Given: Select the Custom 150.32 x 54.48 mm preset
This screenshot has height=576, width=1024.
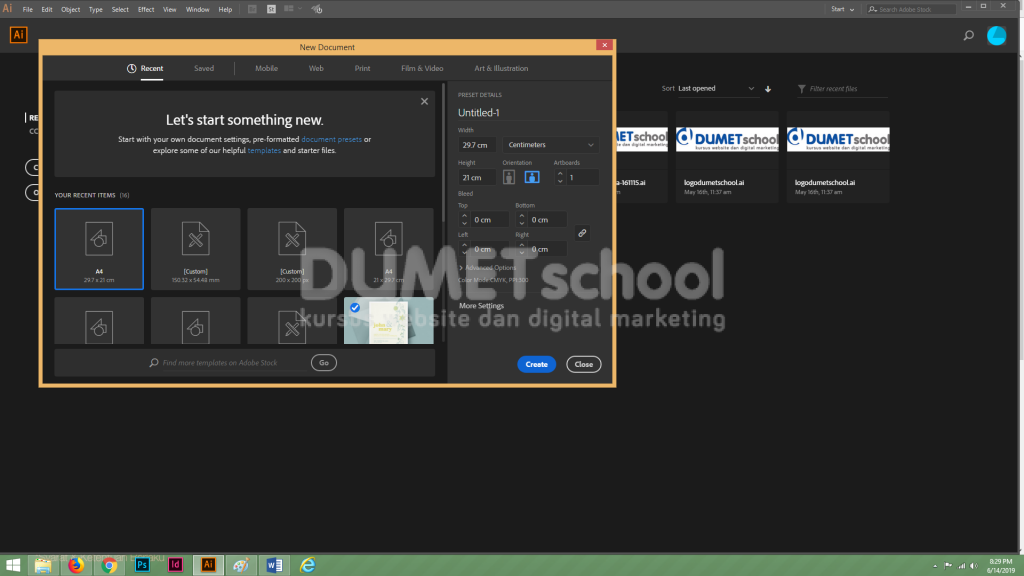Looking at the screenshot, I should (x=196, y=249).
